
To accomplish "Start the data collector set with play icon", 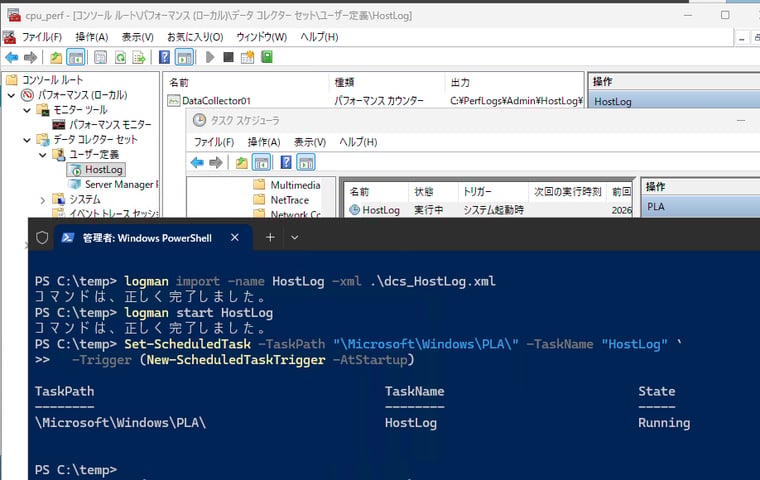I will click(x=210, y=57).
